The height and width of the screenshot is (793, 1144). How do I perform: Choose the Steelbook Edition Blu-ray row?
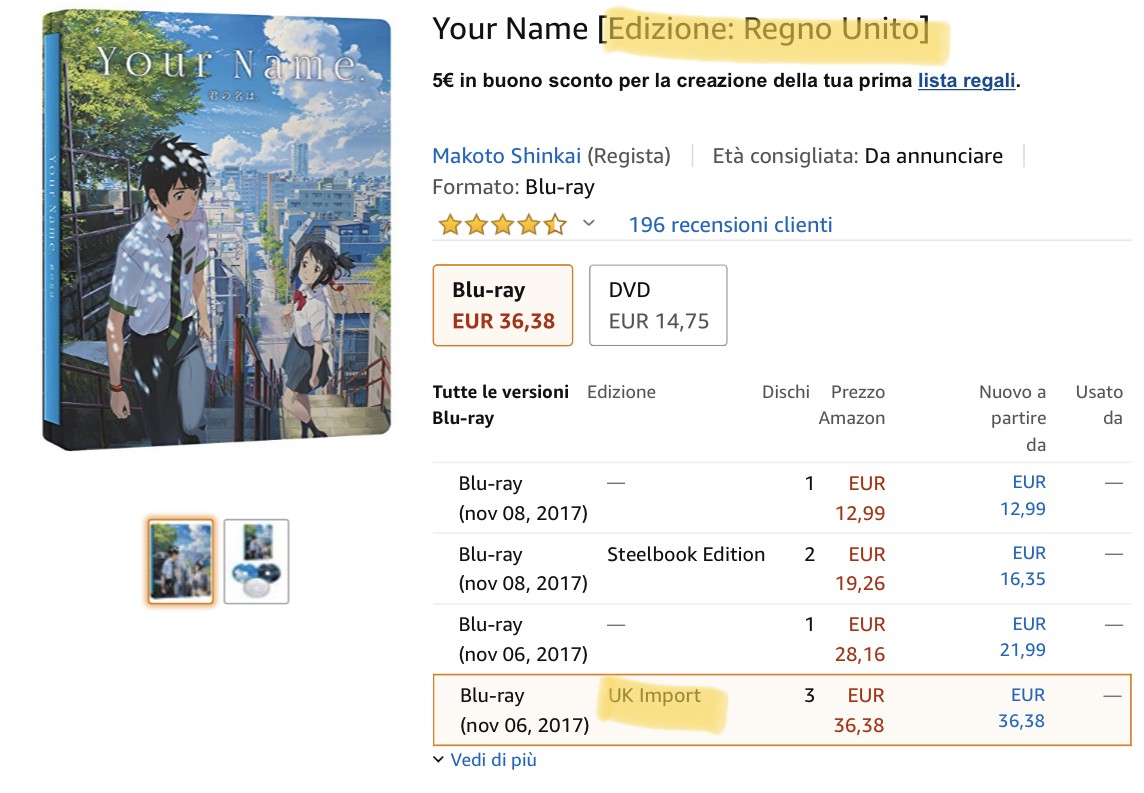tap(686, 554)
